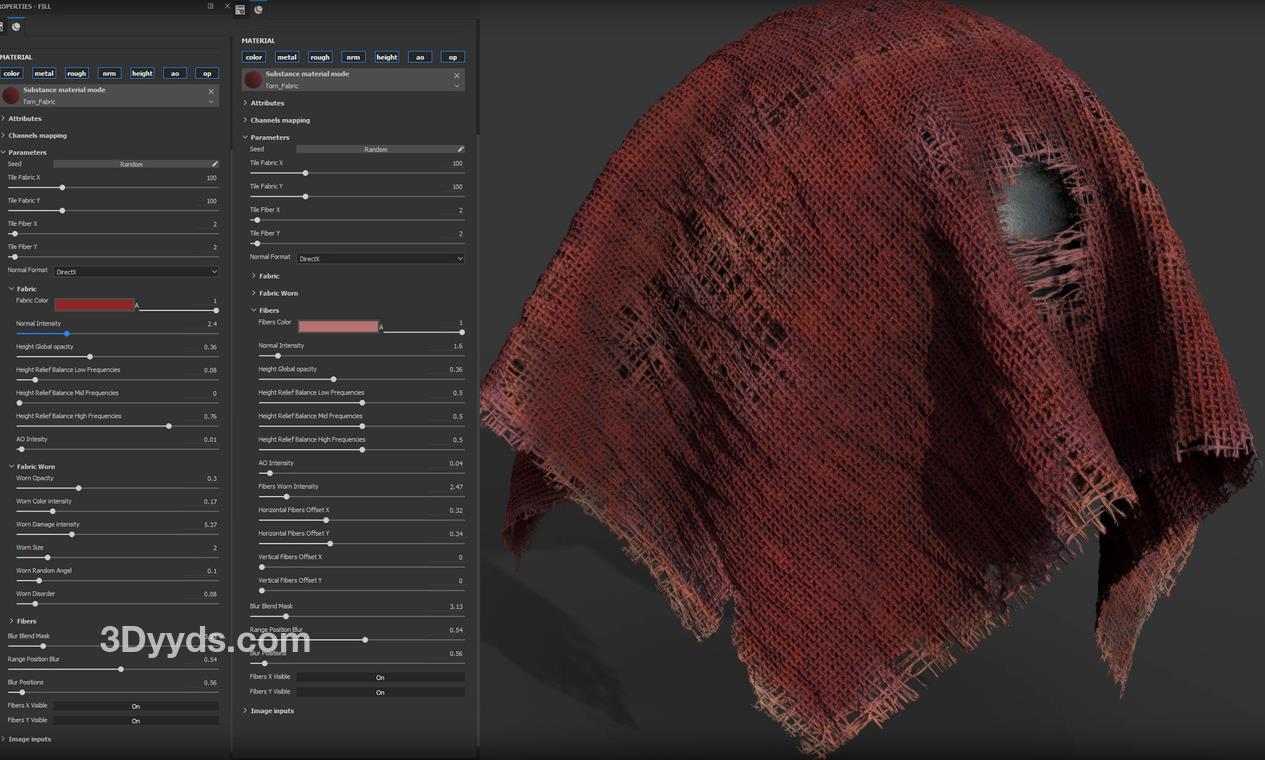Toggle the height channel in the left panel

click(x=142, y=73)
